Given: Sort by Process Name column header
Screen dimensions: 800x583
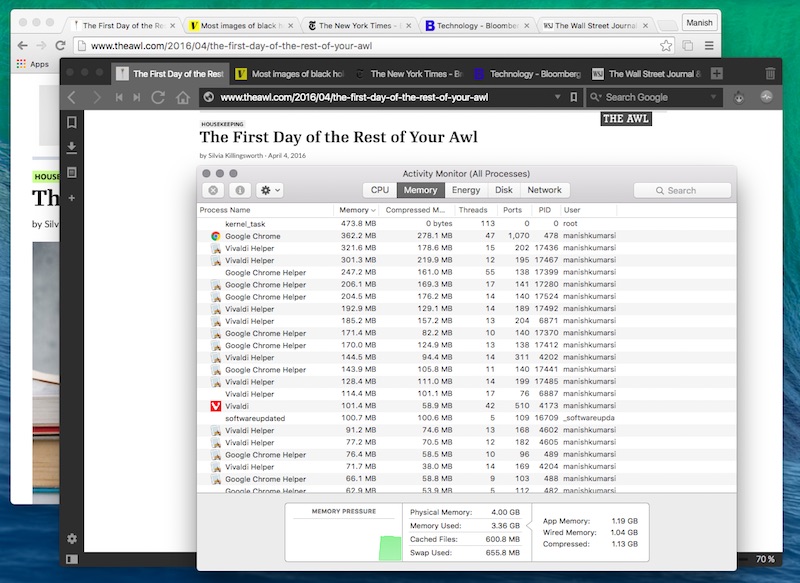Looking at the screenshot, I should click(x=265, y=210).
